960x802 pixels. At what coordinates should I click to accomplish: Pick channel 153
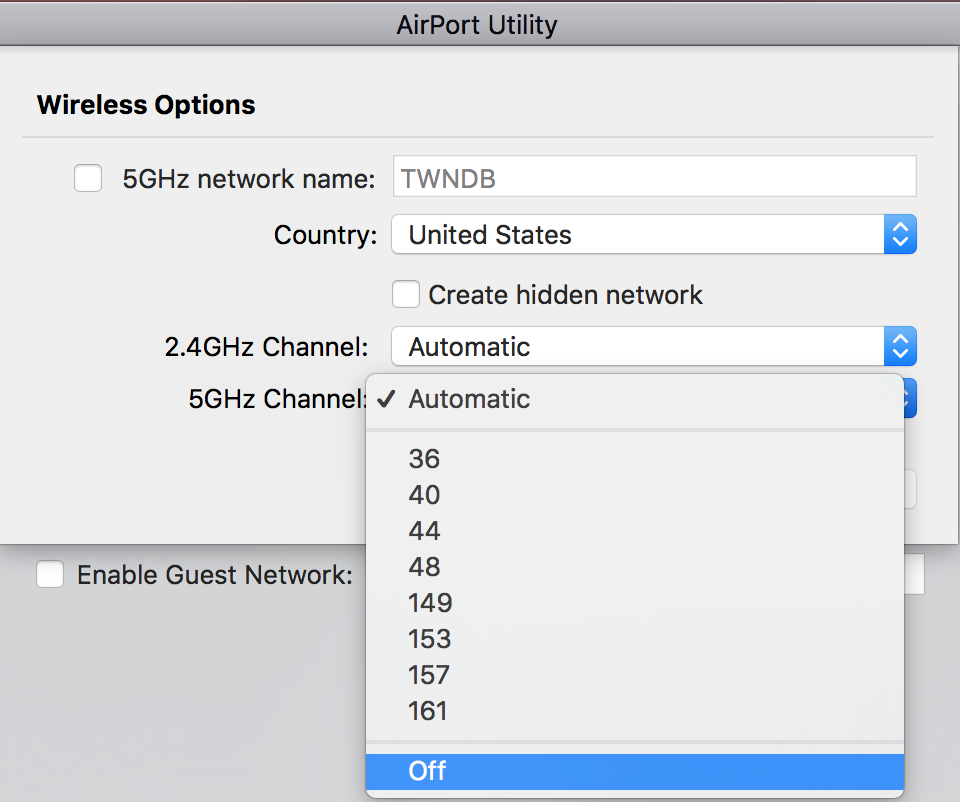(635, 639)
